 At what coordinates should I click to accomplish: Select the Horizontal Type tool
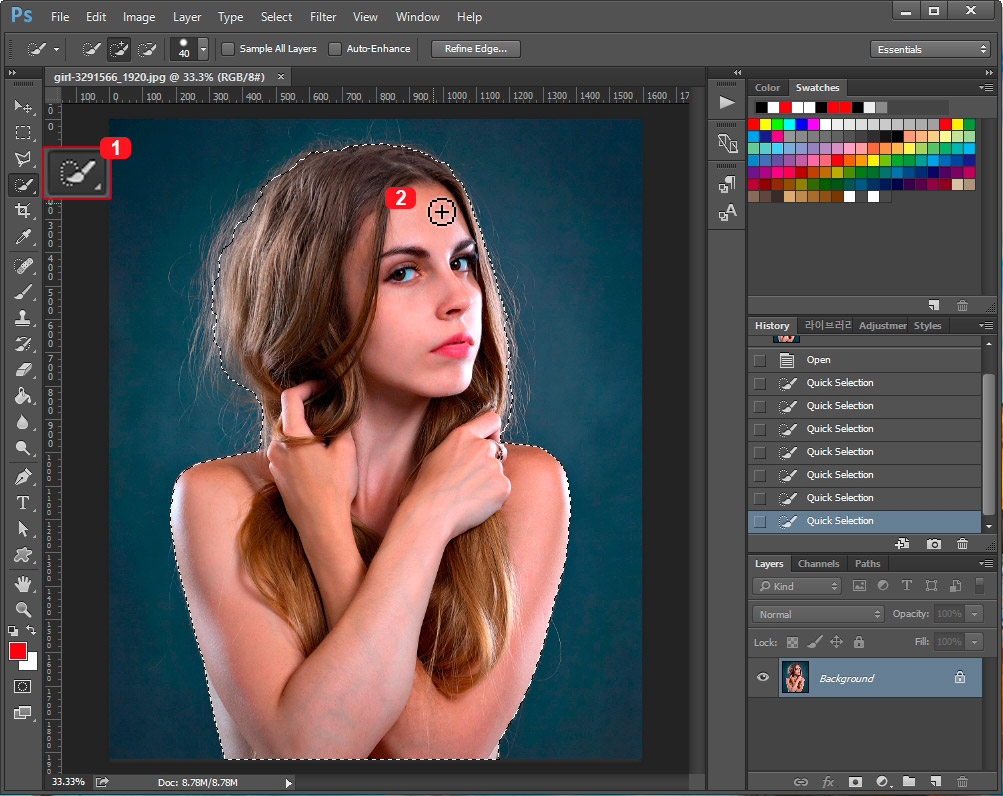click(22, 502)
